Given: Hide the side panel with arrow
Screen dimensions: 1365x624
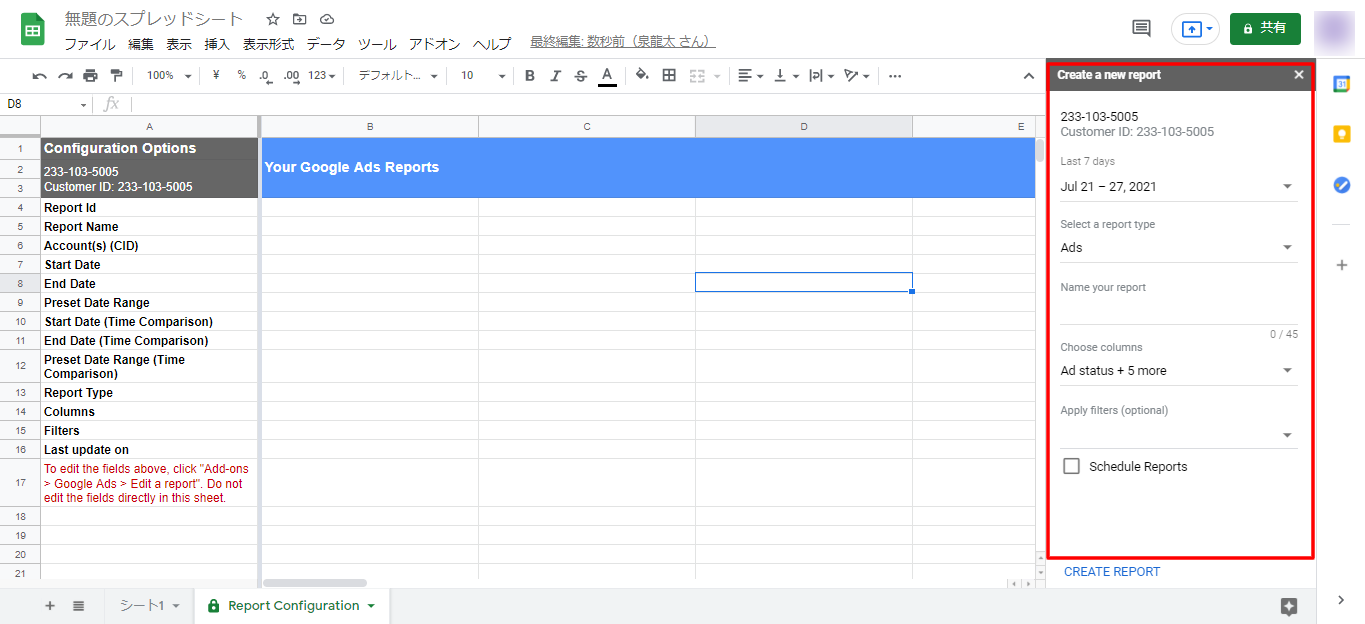Looking at the screenshot, I should [1341, 600].
